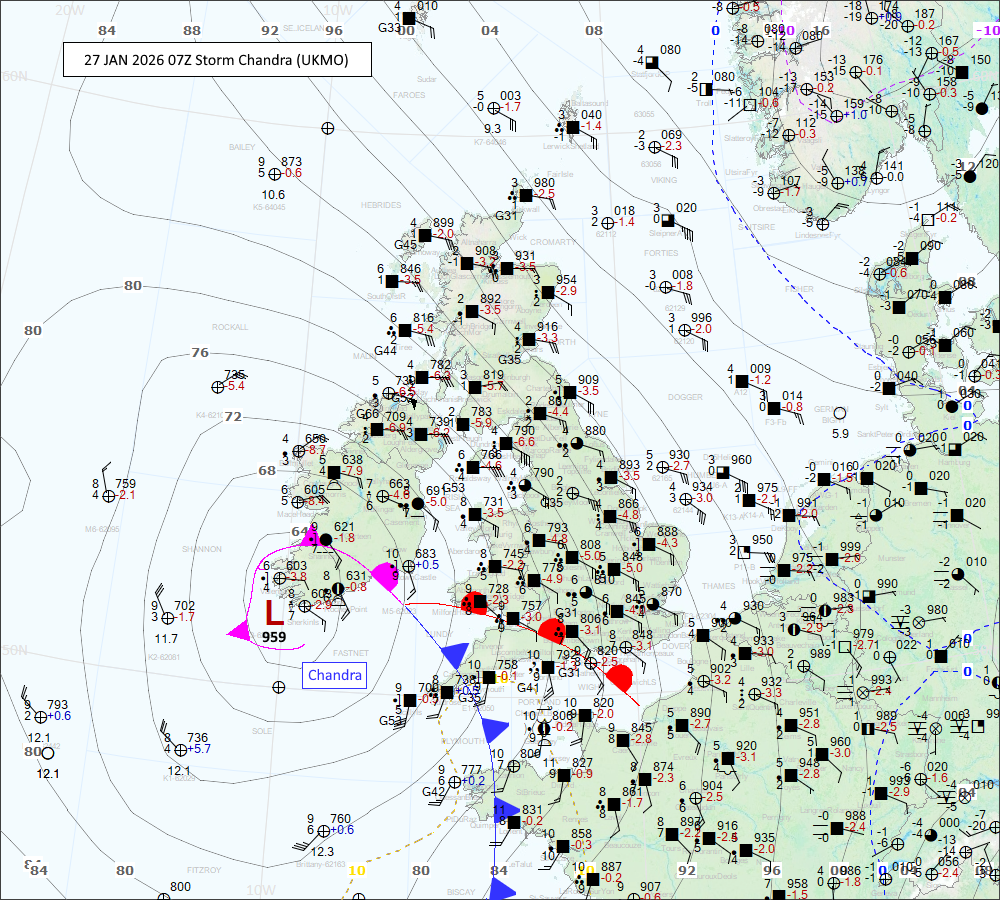Click the blue Chandra storm name label
The width and height of the screenshot is (1000, 900).
point(333,676)
